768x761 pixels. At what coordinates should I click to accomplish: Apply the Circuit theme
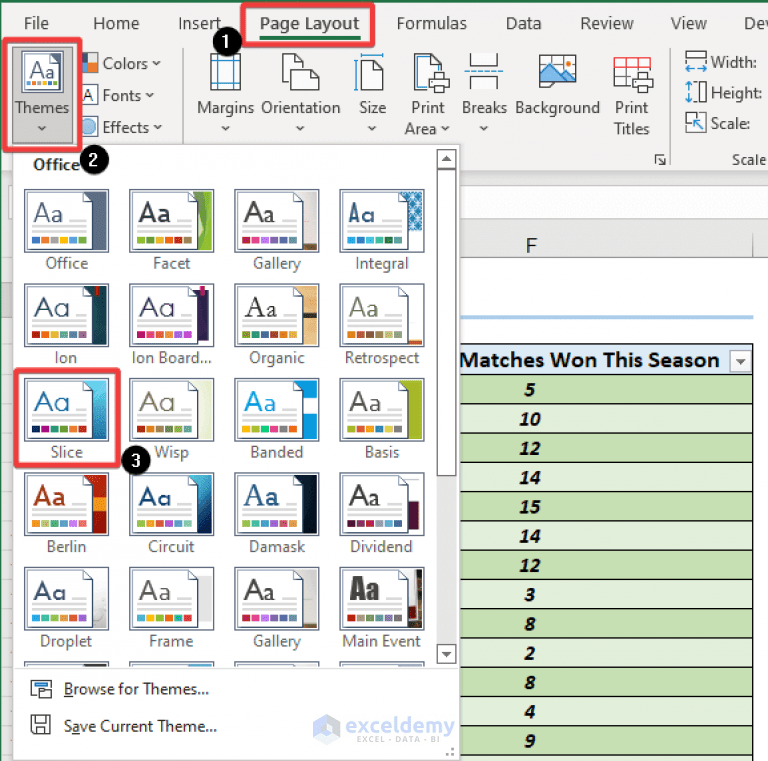point(171,514)
